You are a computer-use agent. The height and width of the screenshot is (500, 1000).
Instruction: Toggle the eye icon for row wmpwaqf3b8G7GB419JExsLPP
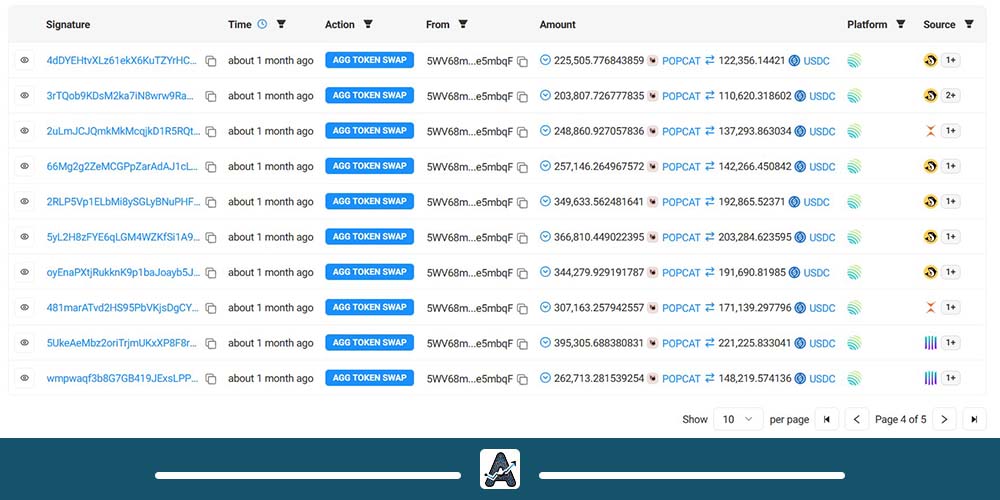[24, 378]
